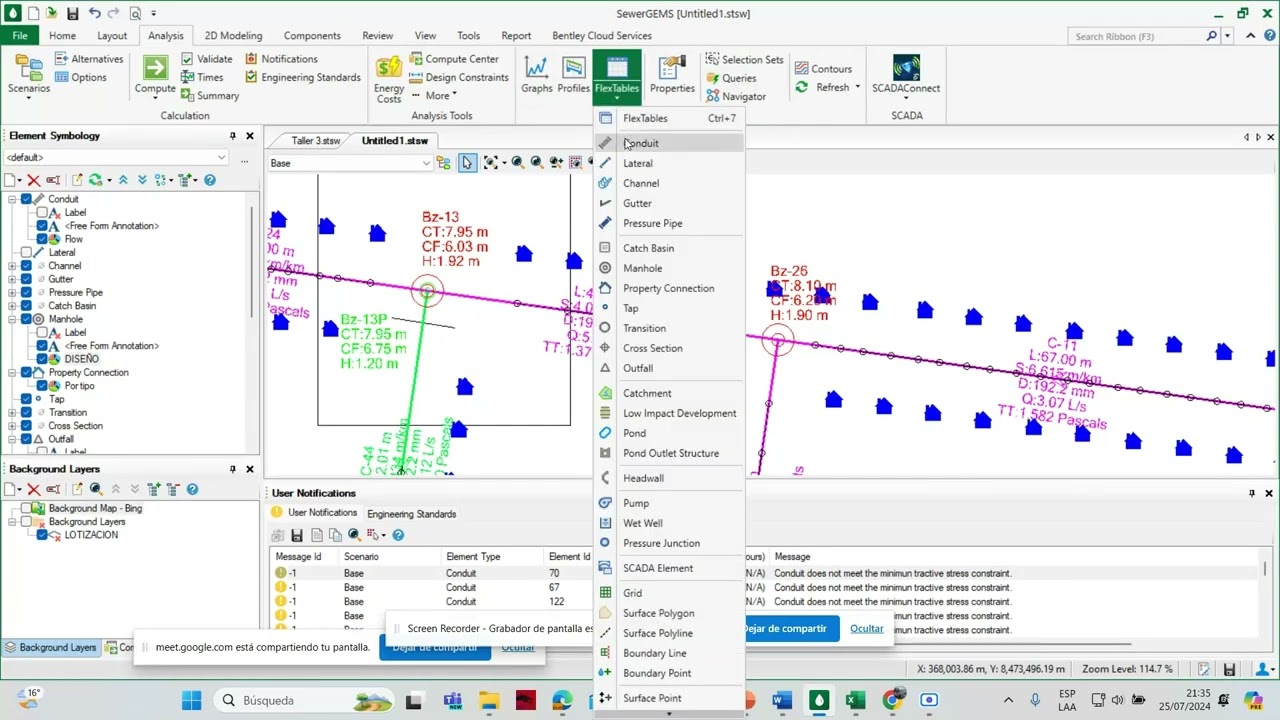
Task: Click the Message Id column header
Action: click(x=298, y=557)
